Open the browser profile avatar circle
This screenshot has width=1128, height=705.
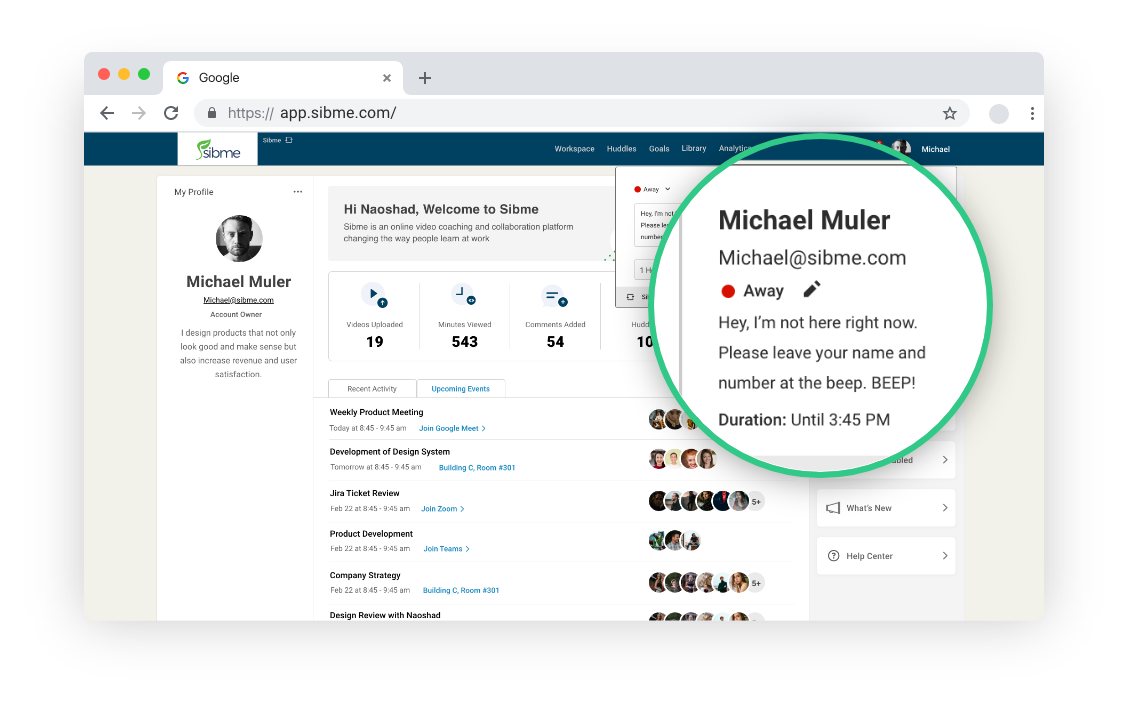(x=999, y=114)
